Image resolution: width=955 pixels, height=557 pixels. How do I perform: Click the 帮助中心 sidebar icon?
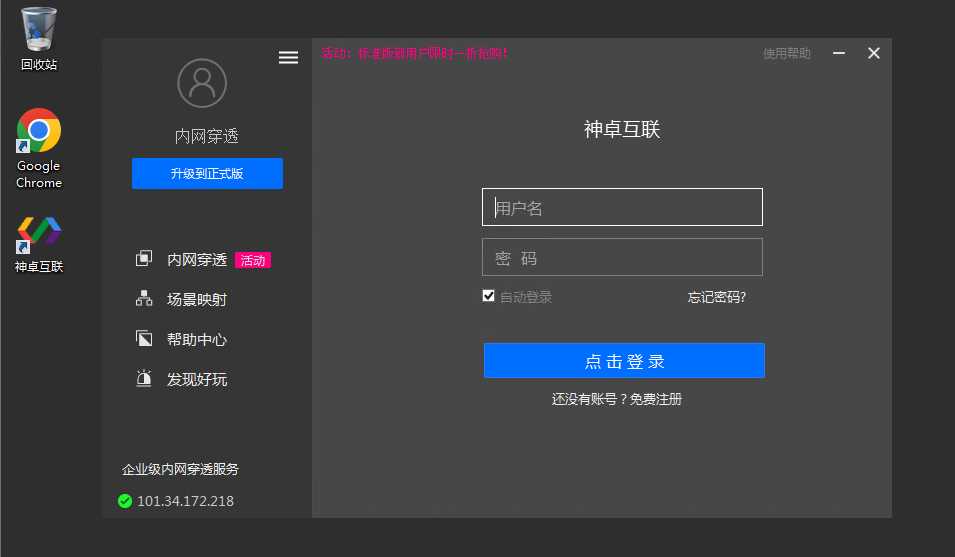pyautogui.click(x=144, y=338)
